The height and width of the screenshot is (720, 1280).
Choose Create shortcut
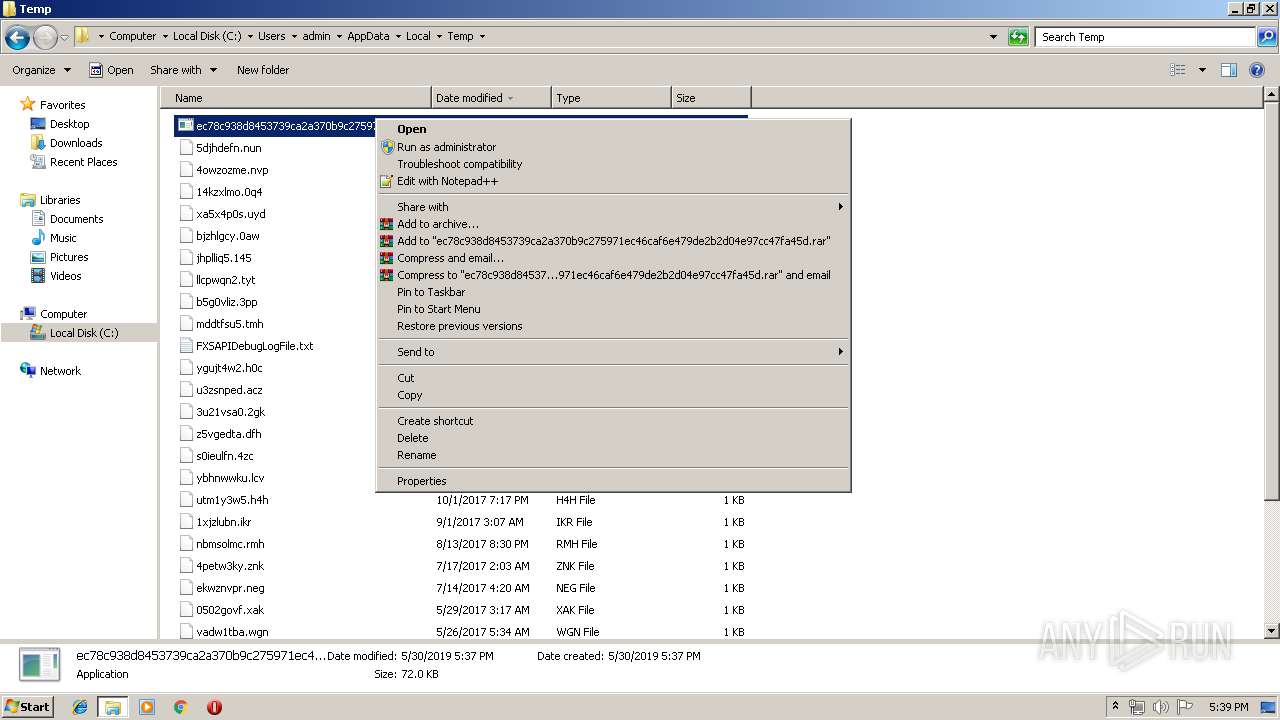613,421
